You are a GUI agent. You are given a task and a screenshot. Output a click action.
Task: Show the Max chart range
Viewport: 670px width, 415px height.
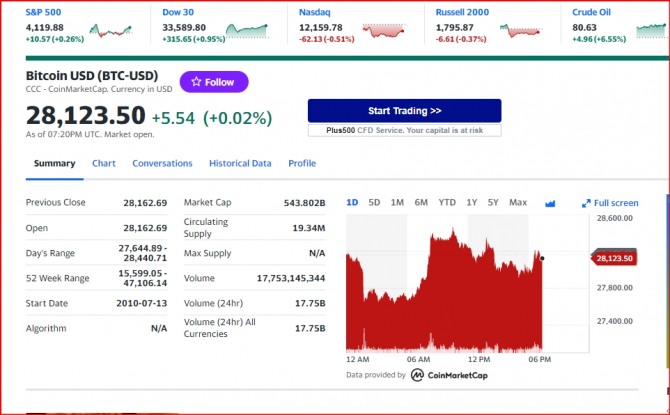pos(518,203)
